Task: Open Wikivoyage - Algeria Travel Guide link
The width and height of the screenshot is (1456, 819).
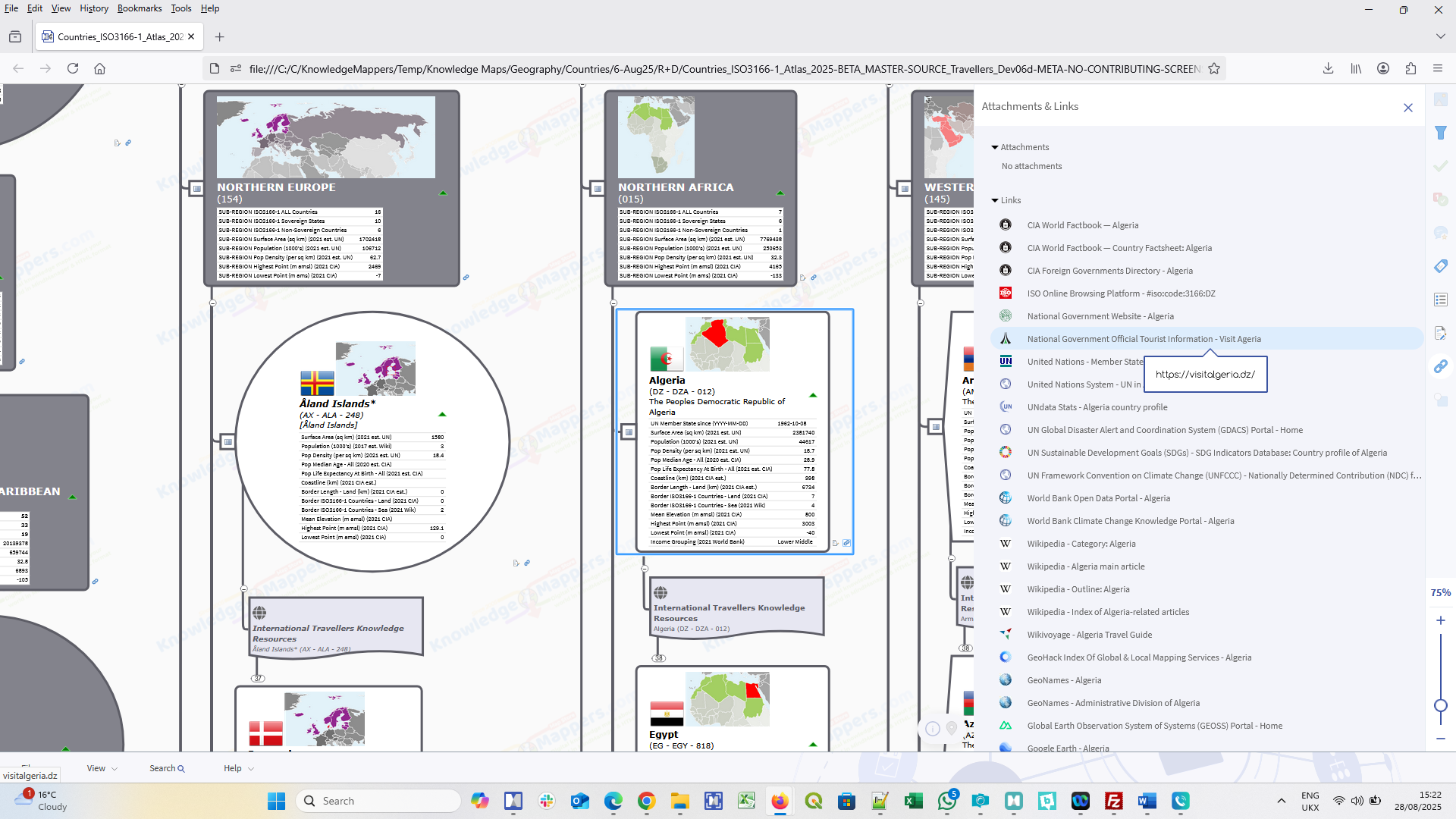Action: click(1089, 635)
